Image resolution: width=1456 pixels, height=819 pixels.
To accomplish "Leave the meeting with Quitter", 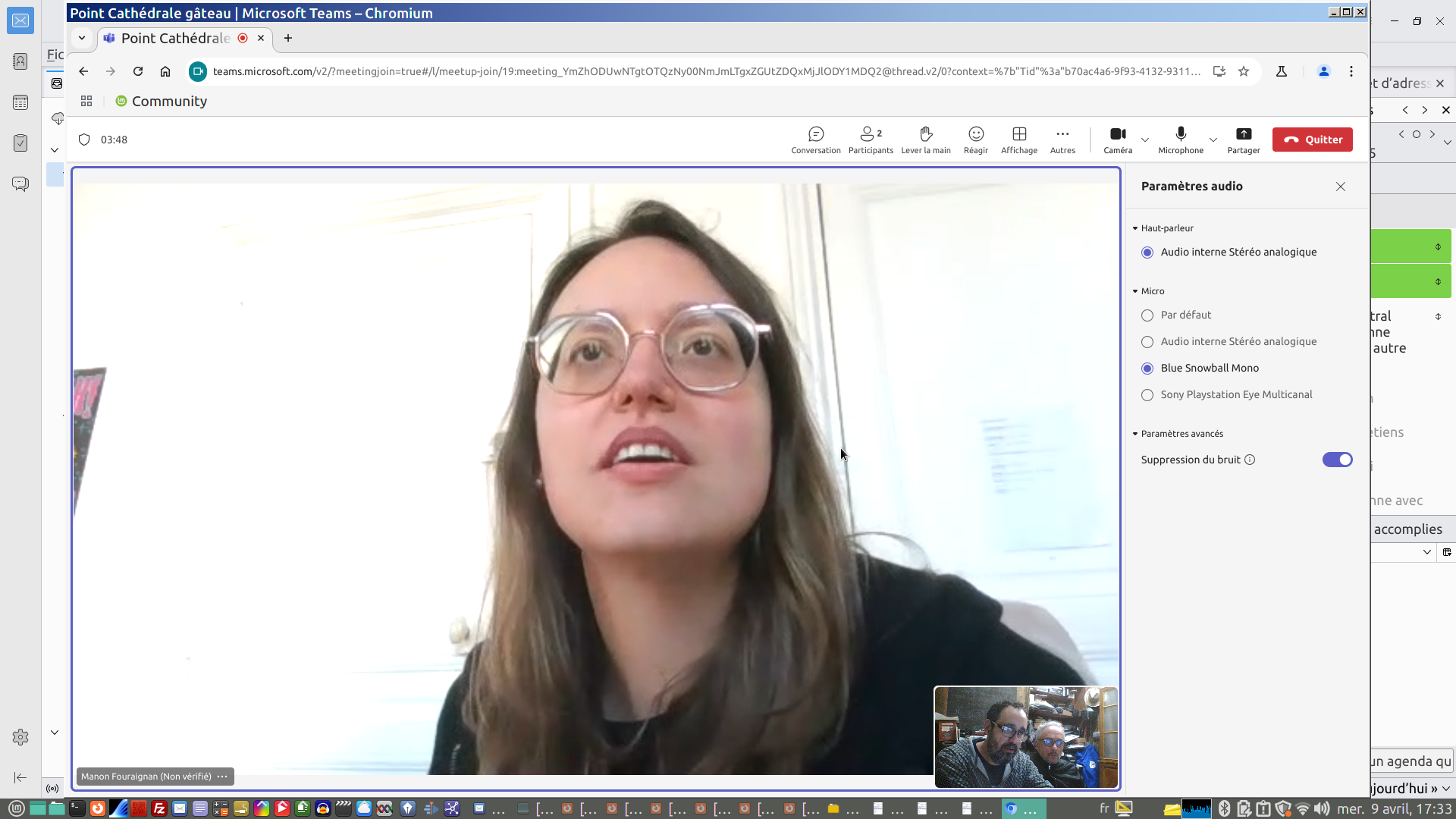I will [x=1312, y=140].
